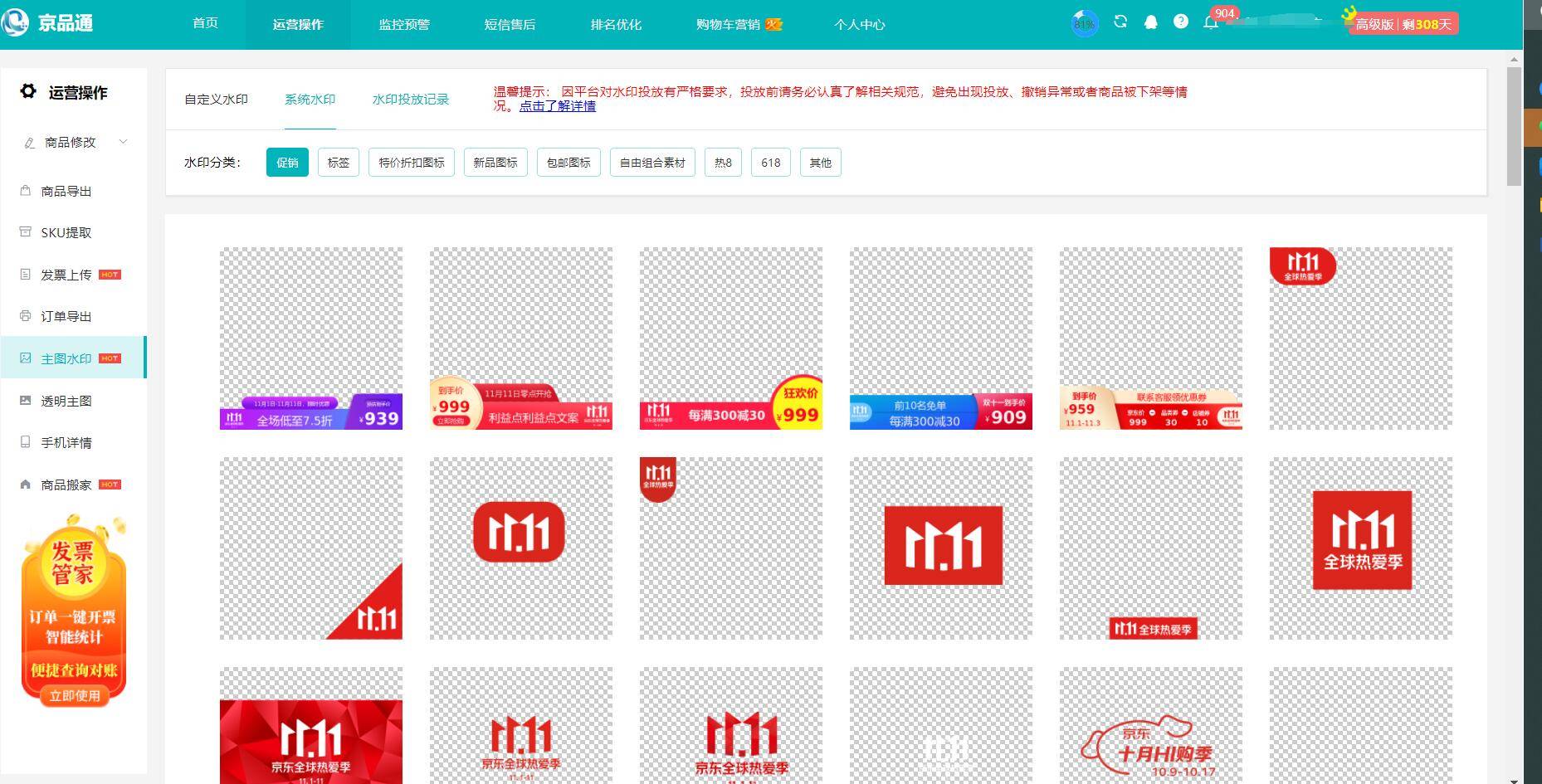Click the 运营操作 gear icon in sidebar
The image size is (1542, 784).
pos(28,91)
